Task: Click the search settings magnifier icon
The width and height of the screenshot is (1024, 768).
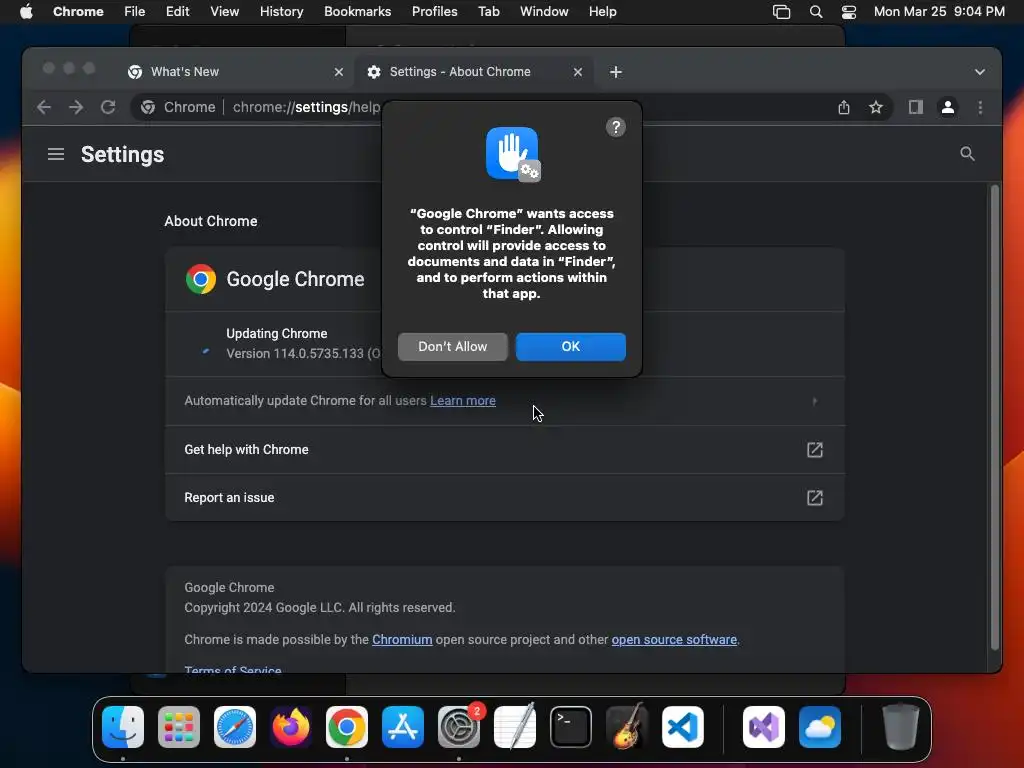Action: (967, 154)
